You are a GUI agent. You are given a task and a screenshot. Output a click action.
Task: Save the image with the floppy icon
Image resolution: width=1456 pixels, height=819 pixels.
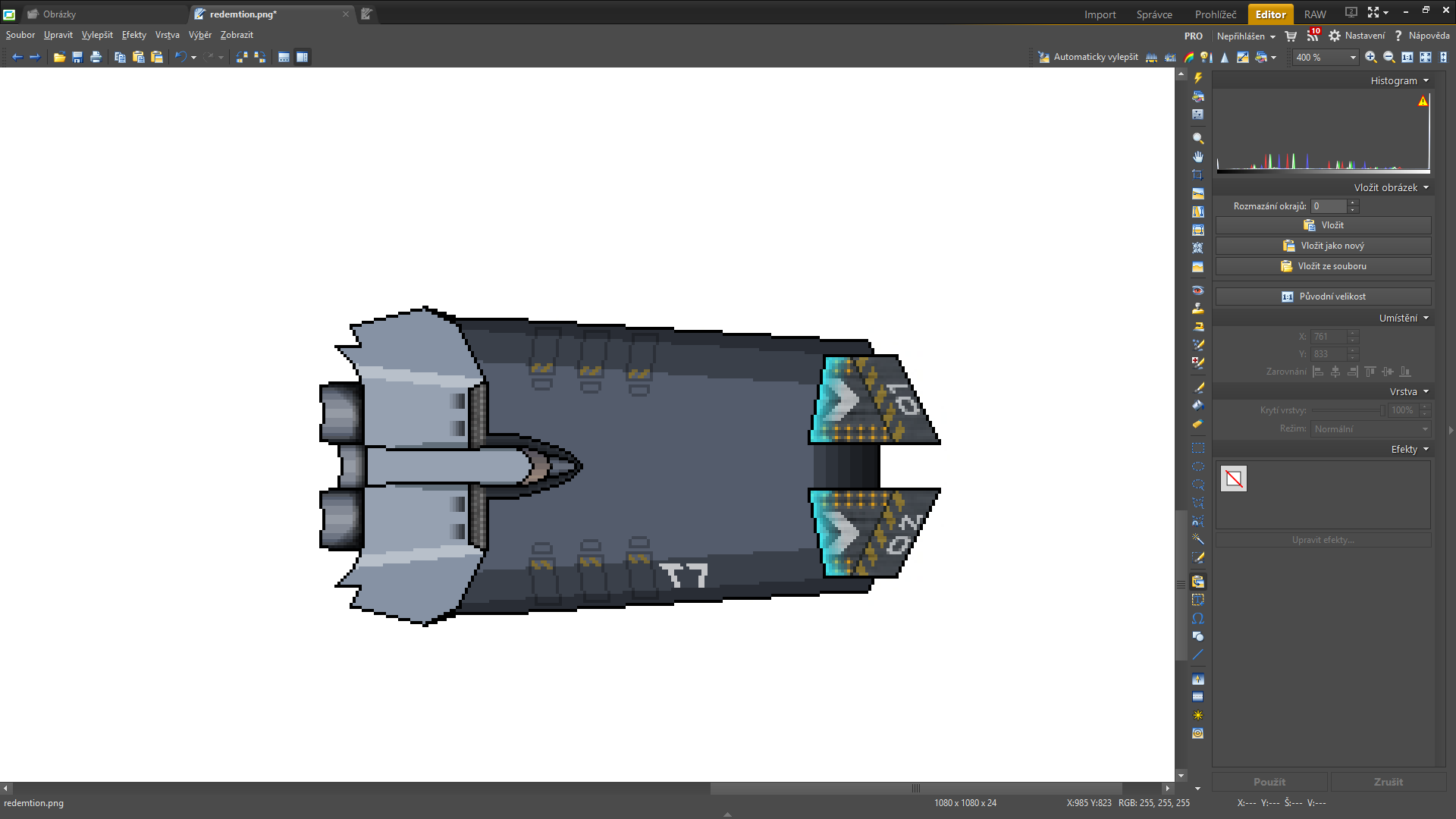coord(77,57)
